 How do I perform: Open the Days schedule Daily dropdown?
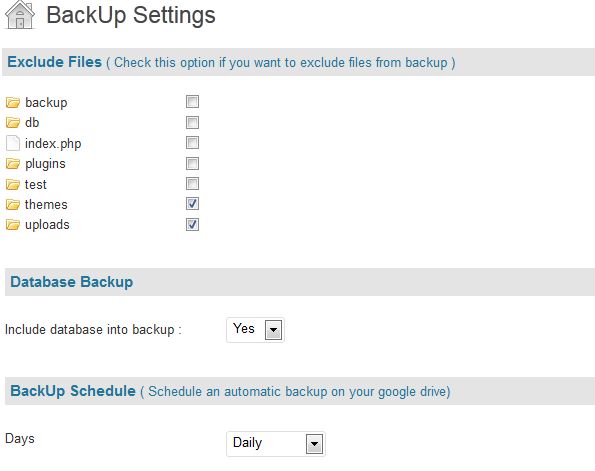pyautogui.click(x=276, y=444)
